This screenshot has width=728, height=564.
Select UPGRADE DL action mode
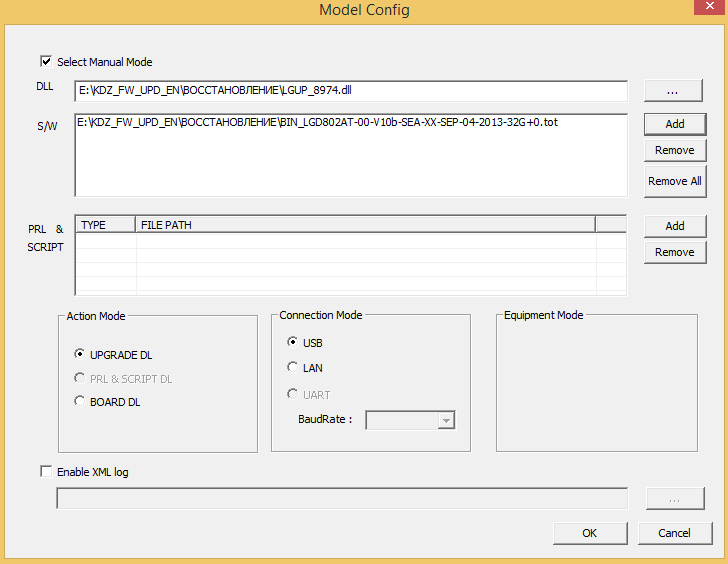pos(80,354)
